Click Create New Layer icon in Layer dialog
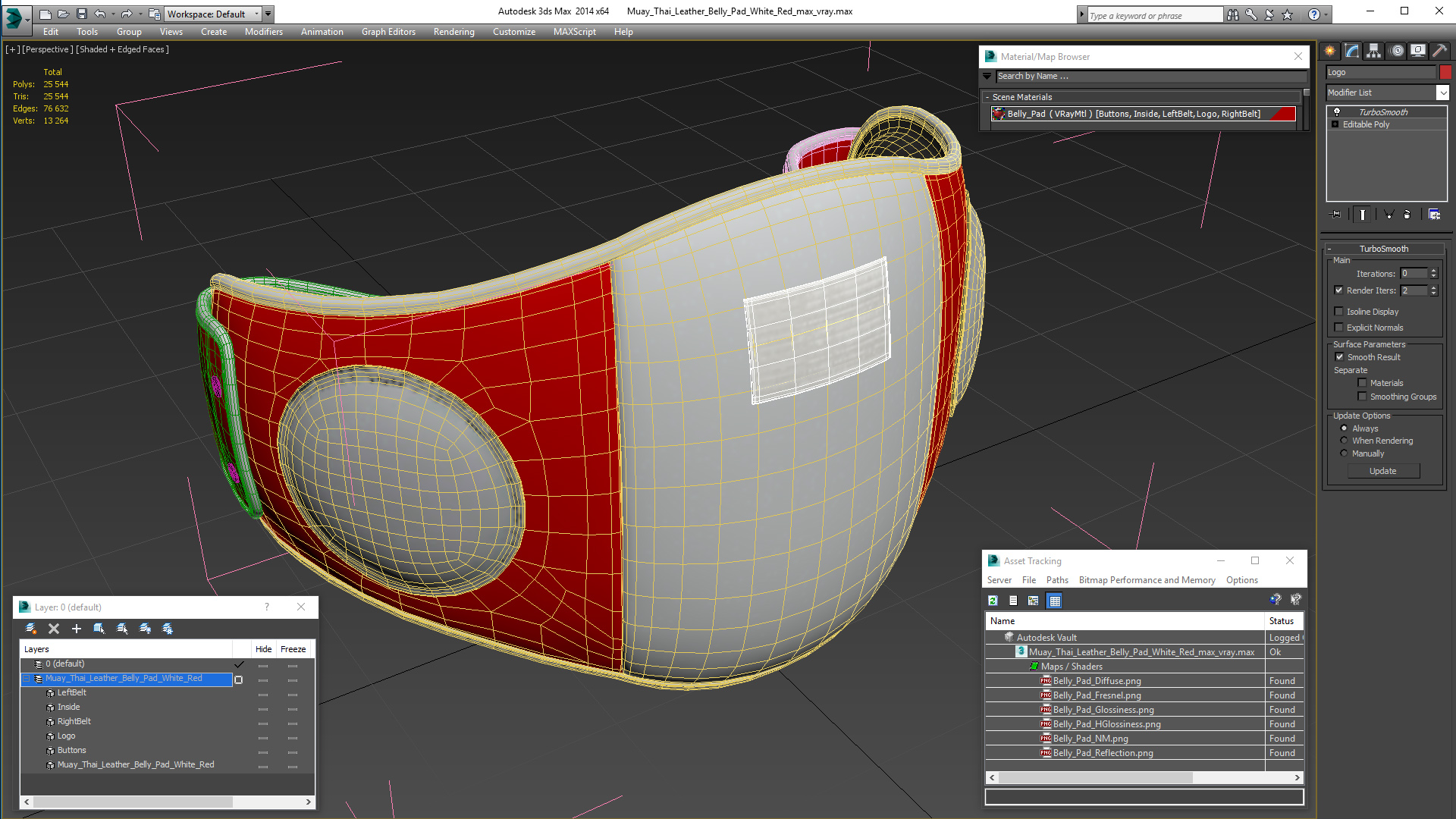 [x=31, y=629]
